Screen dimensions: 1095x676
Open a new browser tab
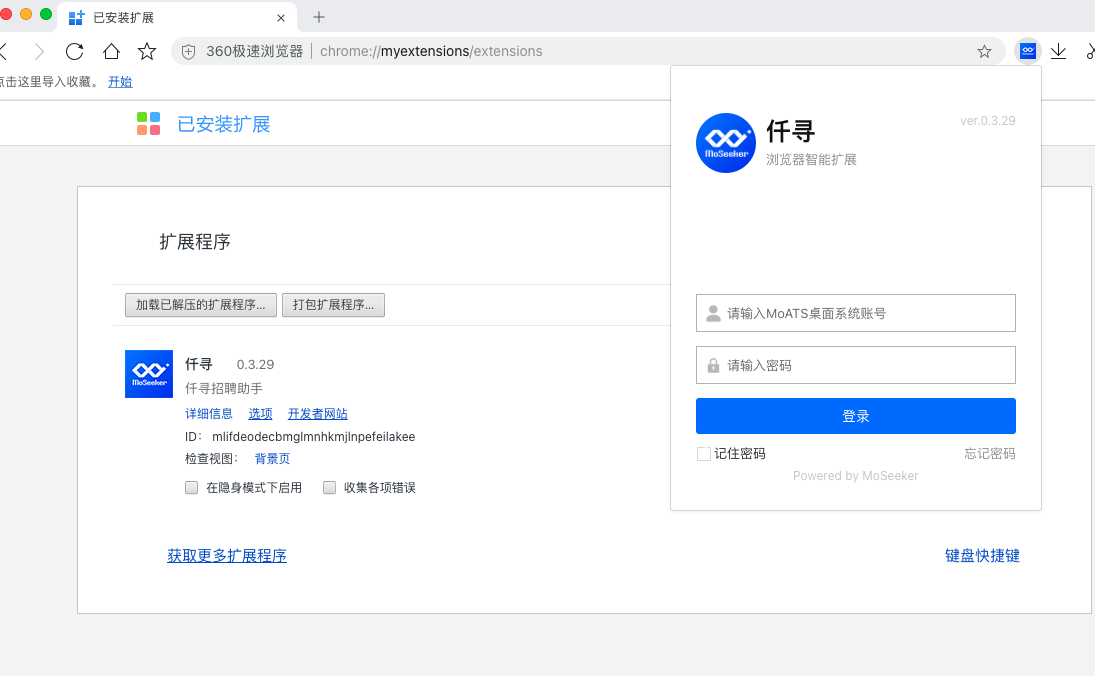(x=318, y=17)
